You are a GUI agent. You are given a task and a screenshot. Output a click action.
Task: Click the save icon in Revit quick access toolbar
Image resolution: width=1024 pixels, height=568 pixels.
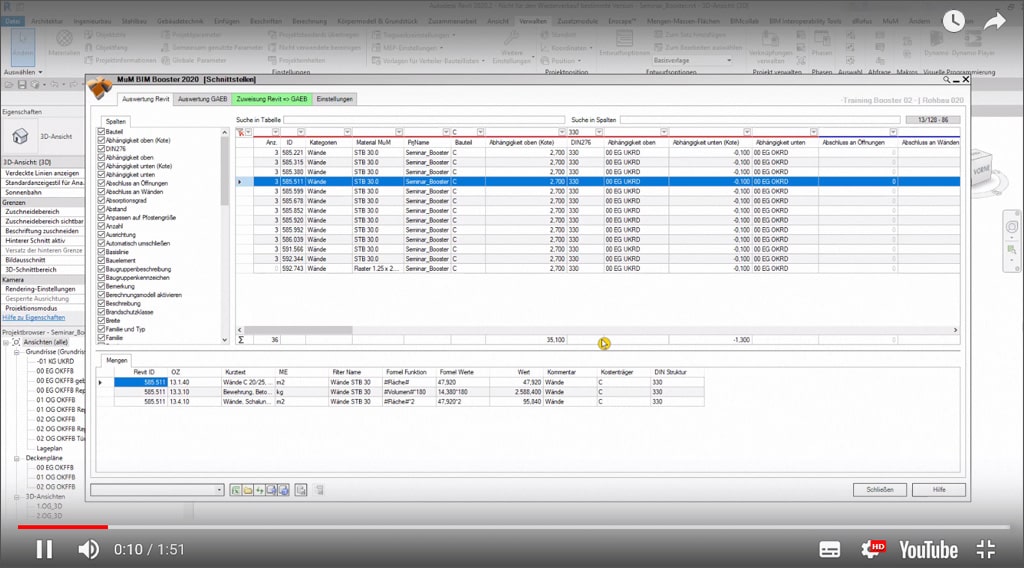pyautogui.click(x=22, y=85)
